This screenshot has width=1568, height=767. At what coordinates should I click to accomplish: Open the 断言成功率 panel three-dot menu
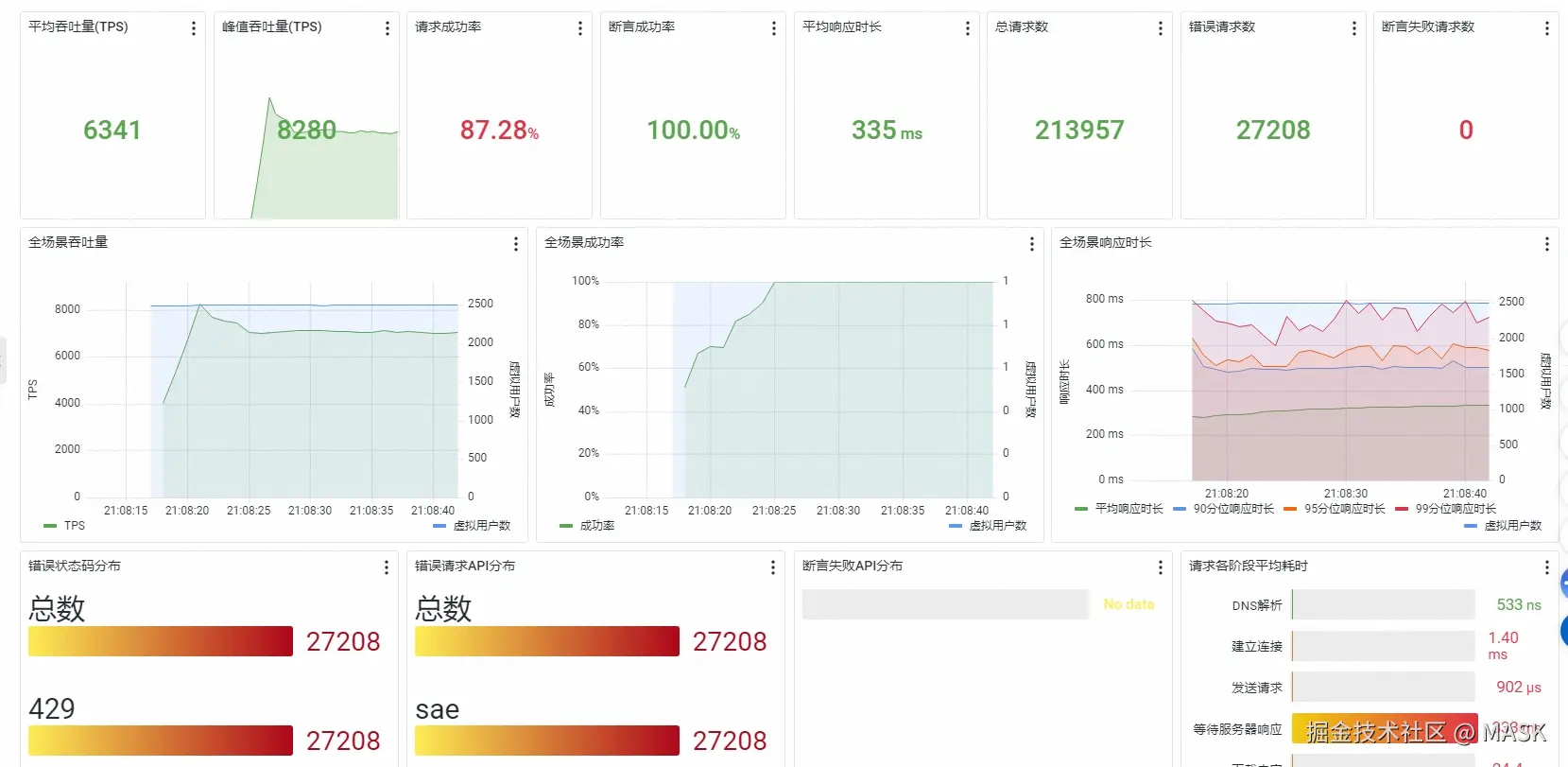tap(774, 28)
